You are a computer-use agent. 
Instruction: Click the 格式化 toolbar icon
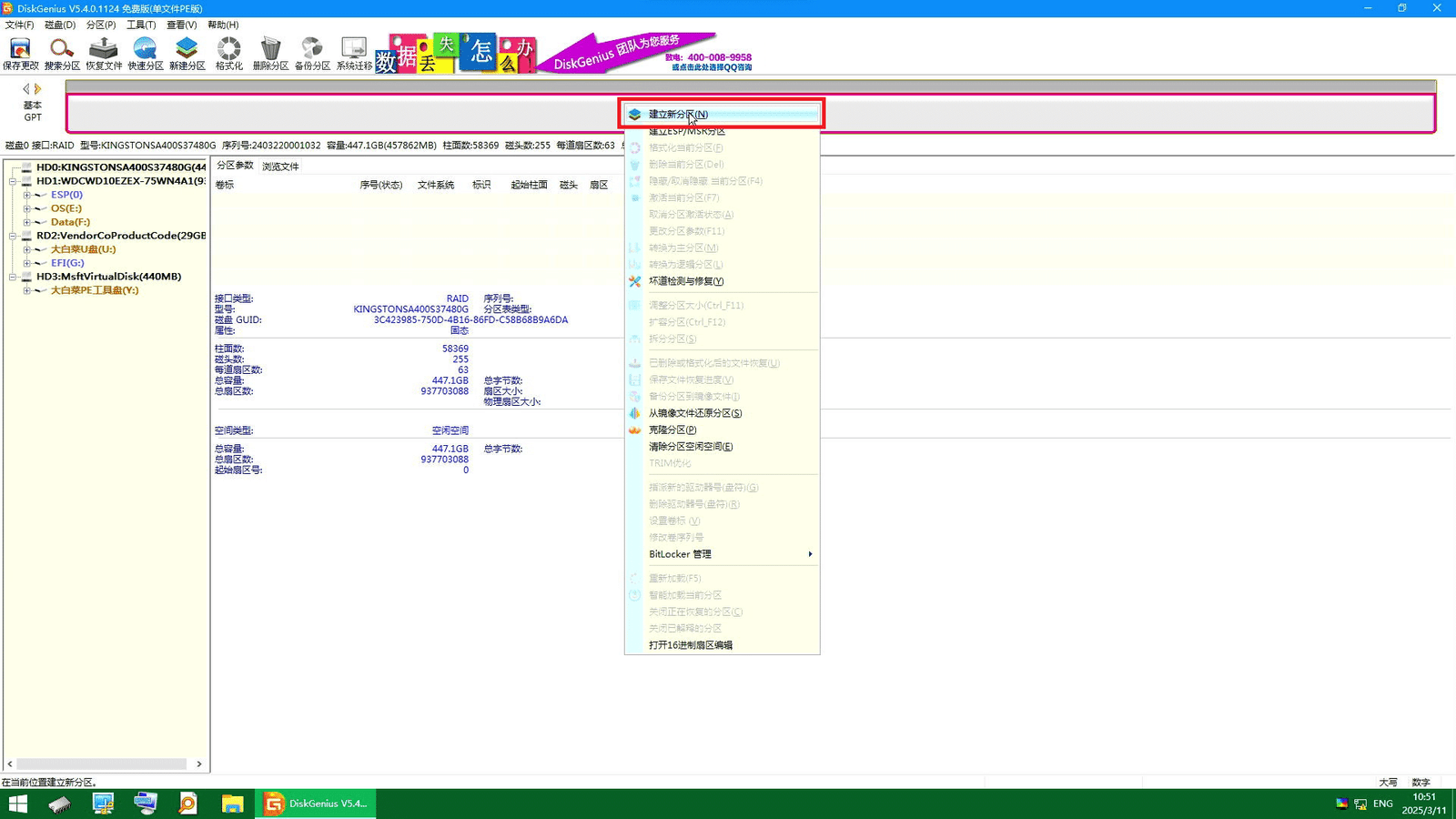229,54
